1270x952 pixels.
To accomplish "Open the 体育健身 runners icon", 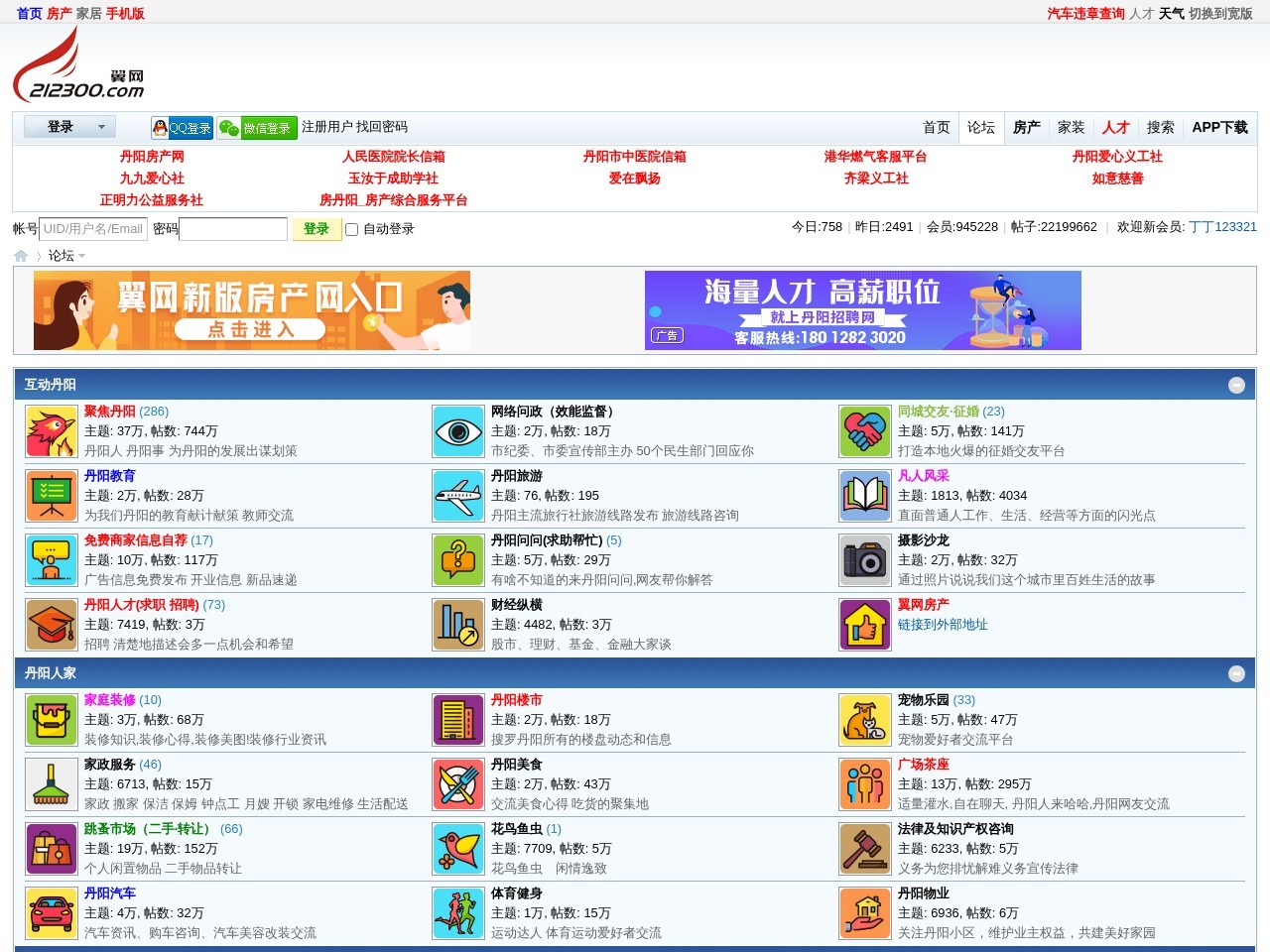I will [458, 913].
